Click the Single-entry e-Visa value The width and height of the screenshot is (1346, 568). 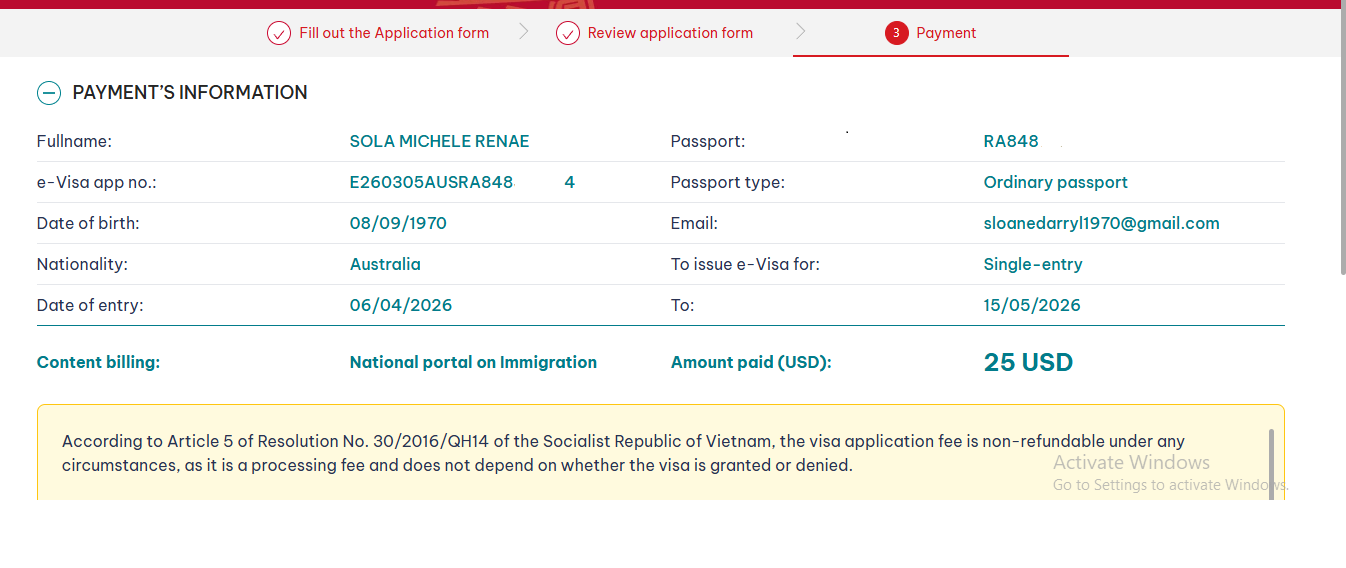tap(1033, 265)
